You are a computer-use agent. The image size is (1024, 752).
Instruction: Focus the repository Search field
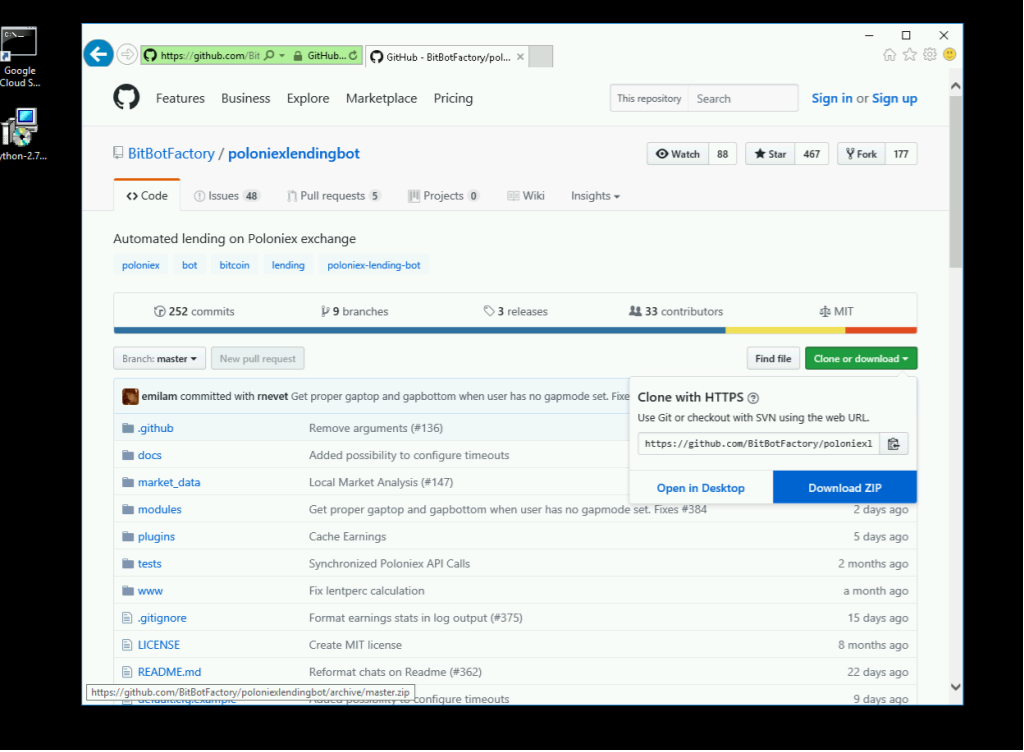(x=743, y=99)
